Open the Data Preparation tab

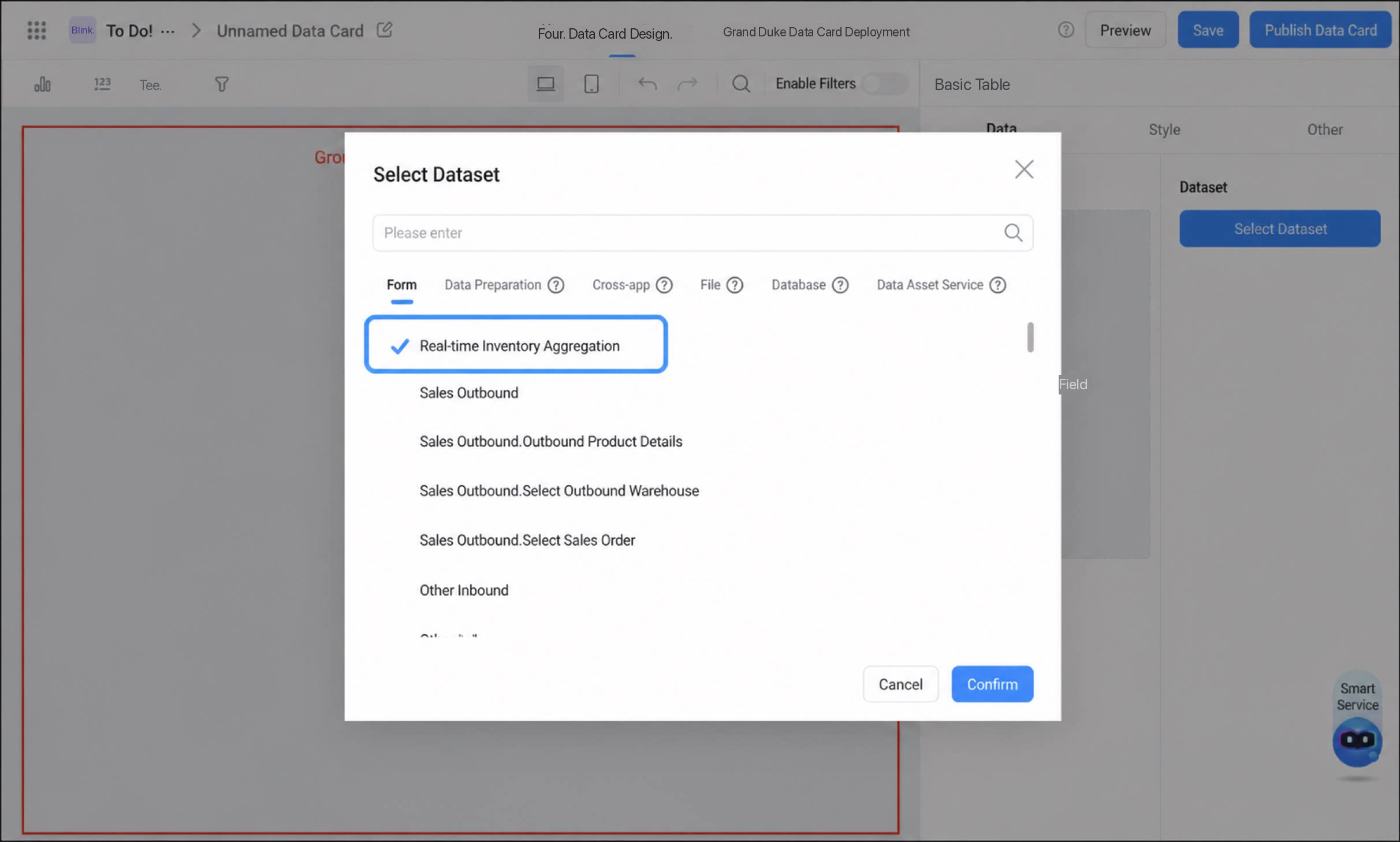pos(493,285)
